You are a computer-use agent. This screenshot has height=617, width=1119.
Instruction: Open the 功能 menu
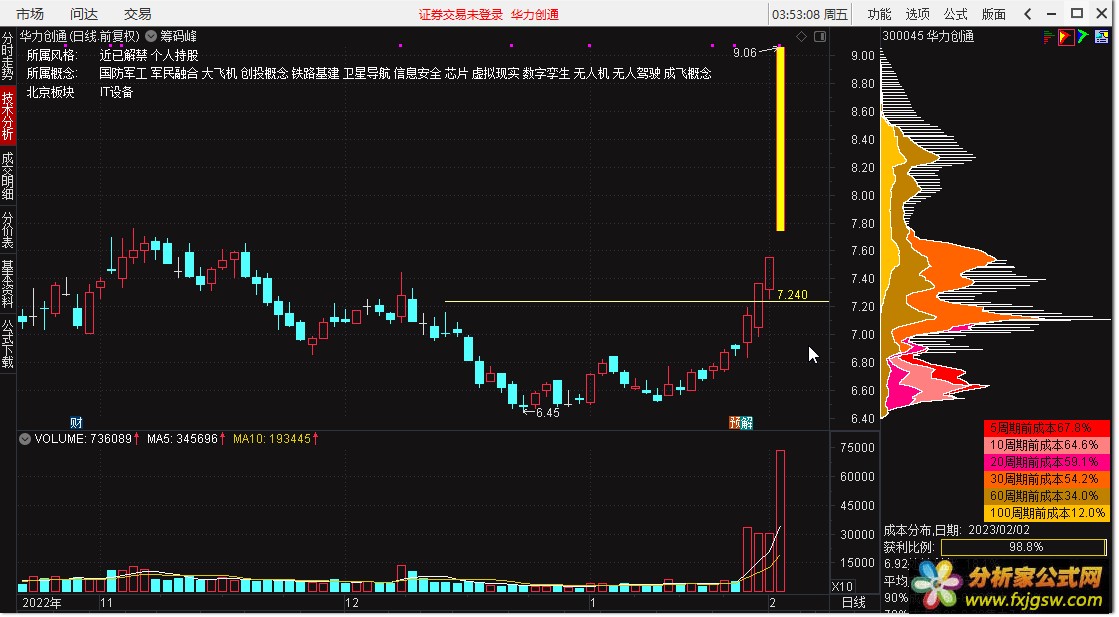(879, 14)
